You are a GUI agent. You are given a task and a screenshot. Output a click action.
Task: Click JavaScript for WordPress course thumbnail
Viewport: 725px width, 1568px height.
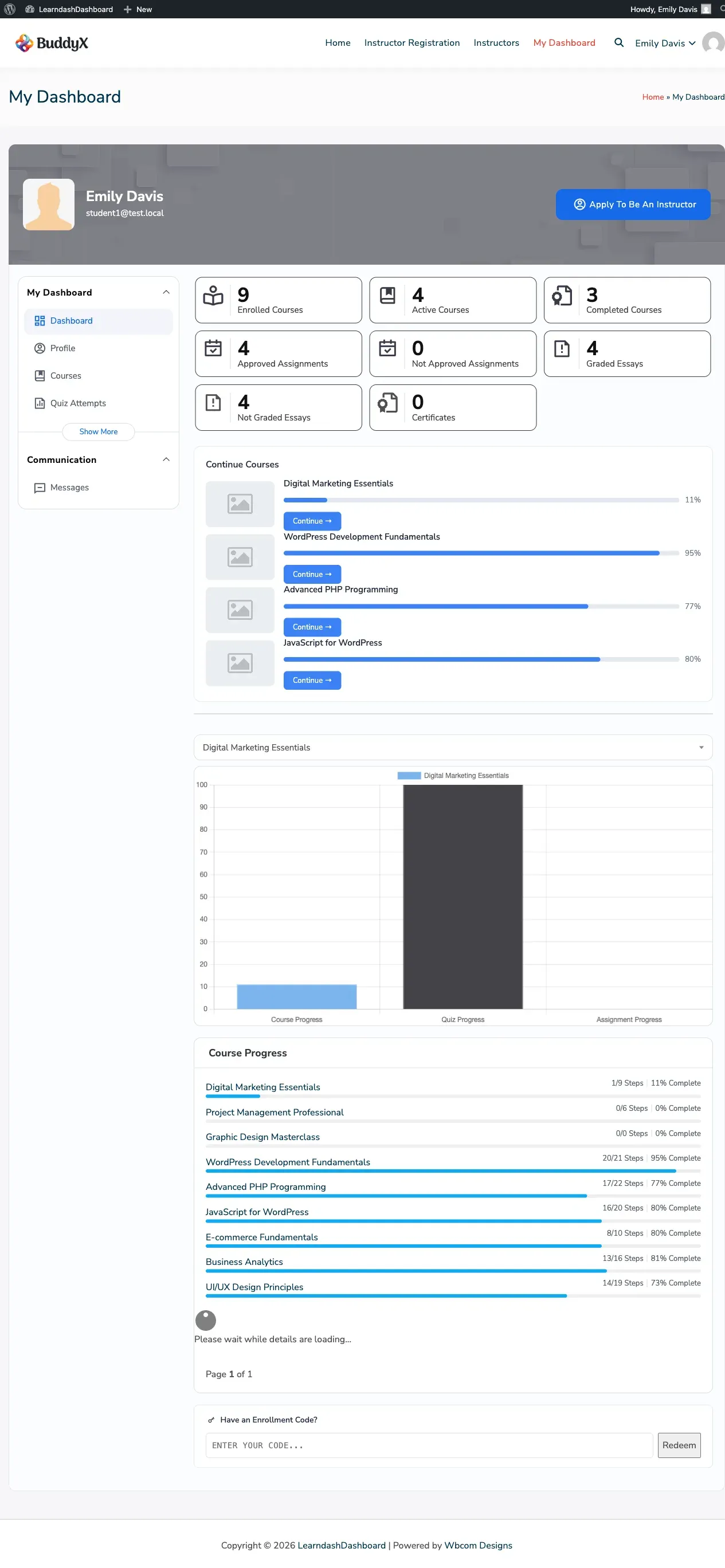(x=240, y=663)
